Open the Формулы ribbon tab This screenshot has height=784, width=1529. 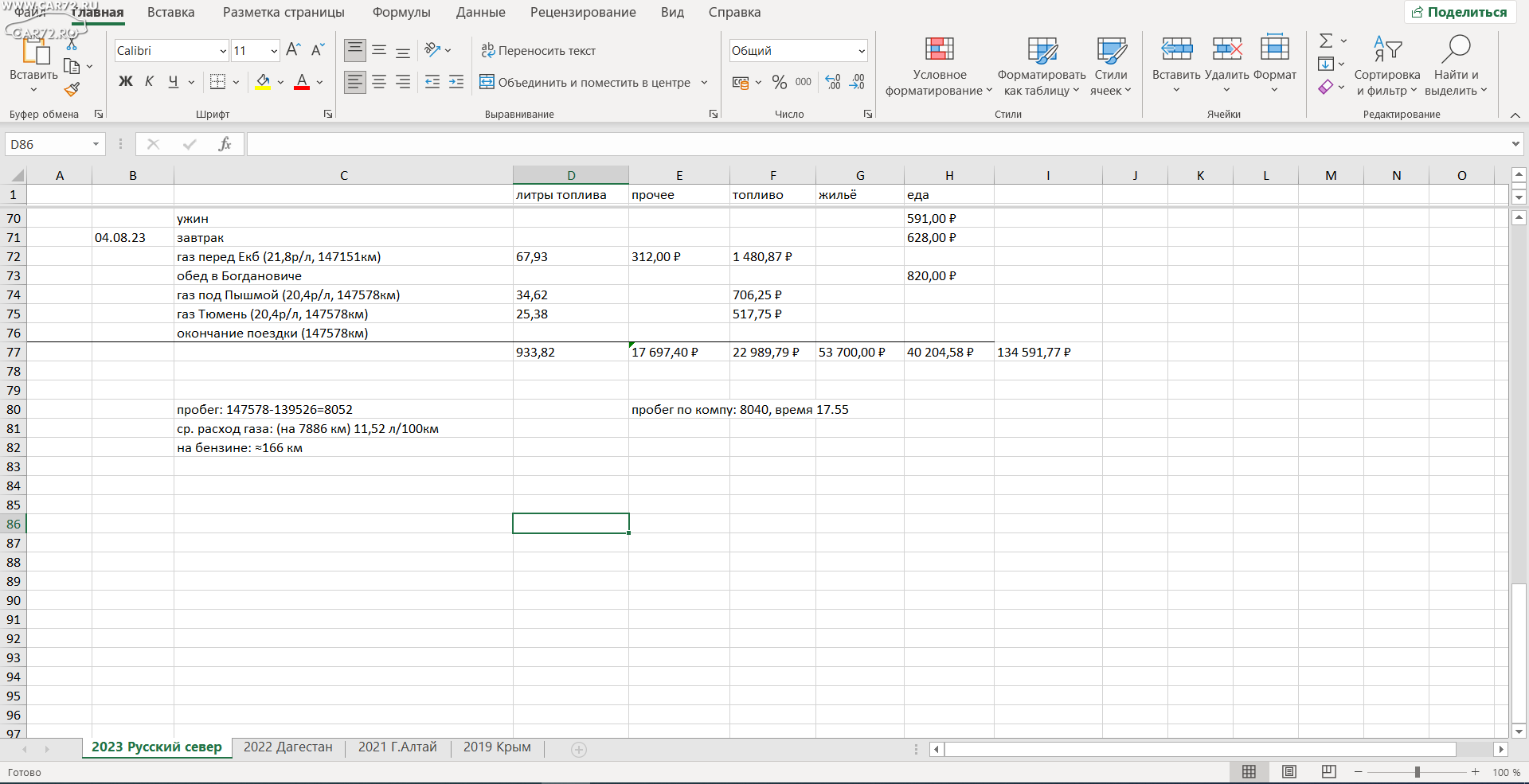(401, 12)
